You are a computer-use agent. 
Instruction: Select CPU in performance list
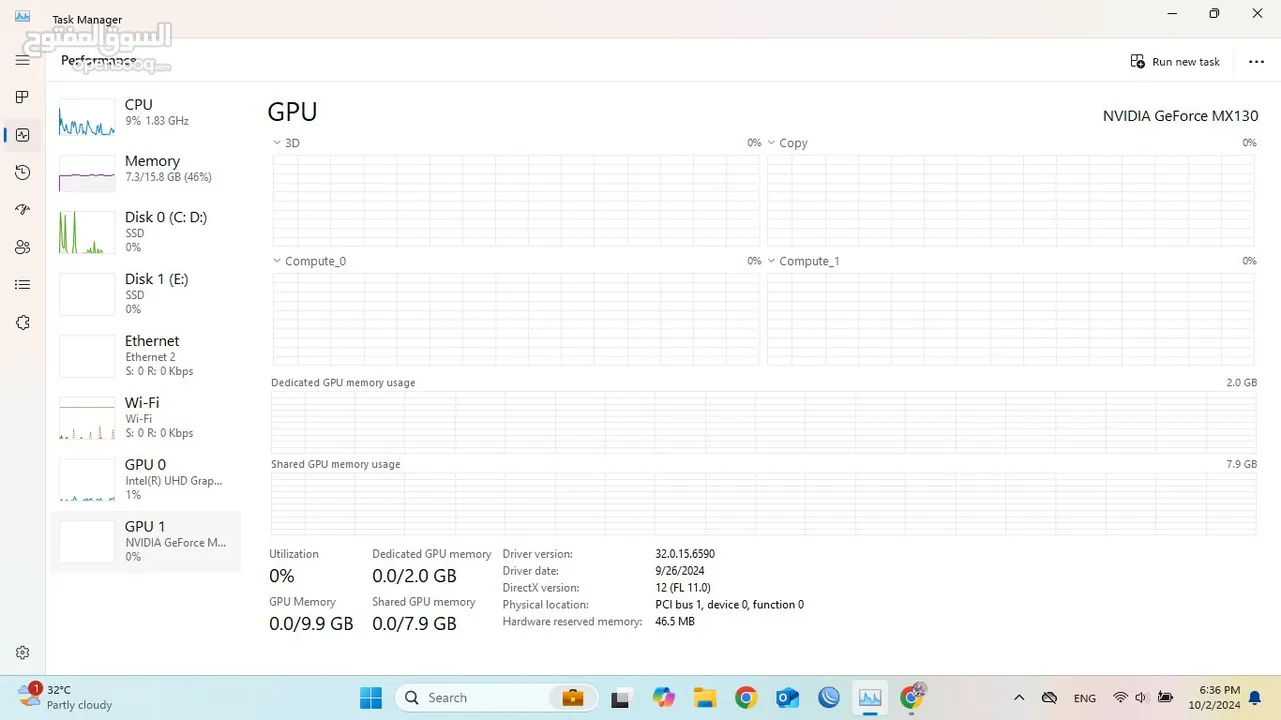coord(145,118)
